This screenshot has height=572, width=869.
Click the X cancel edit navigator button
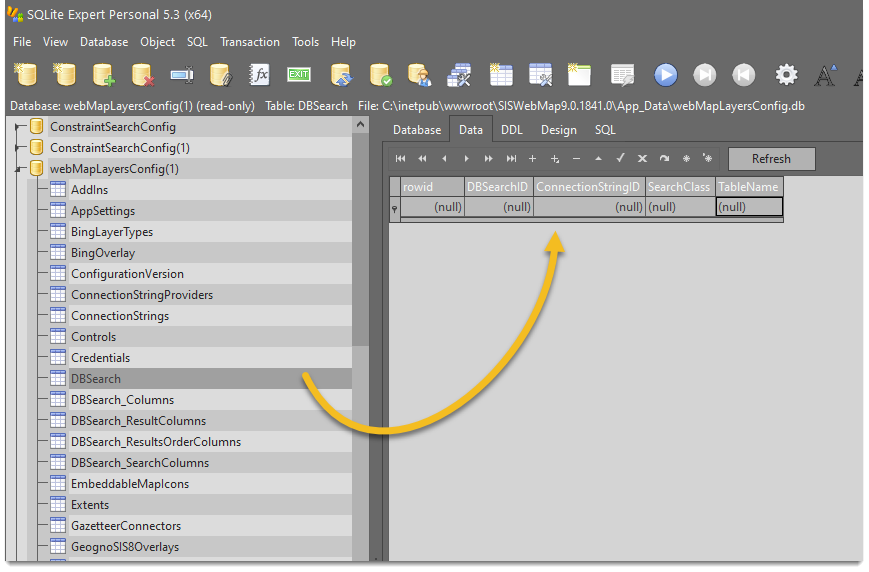click(x=642, y=159)
